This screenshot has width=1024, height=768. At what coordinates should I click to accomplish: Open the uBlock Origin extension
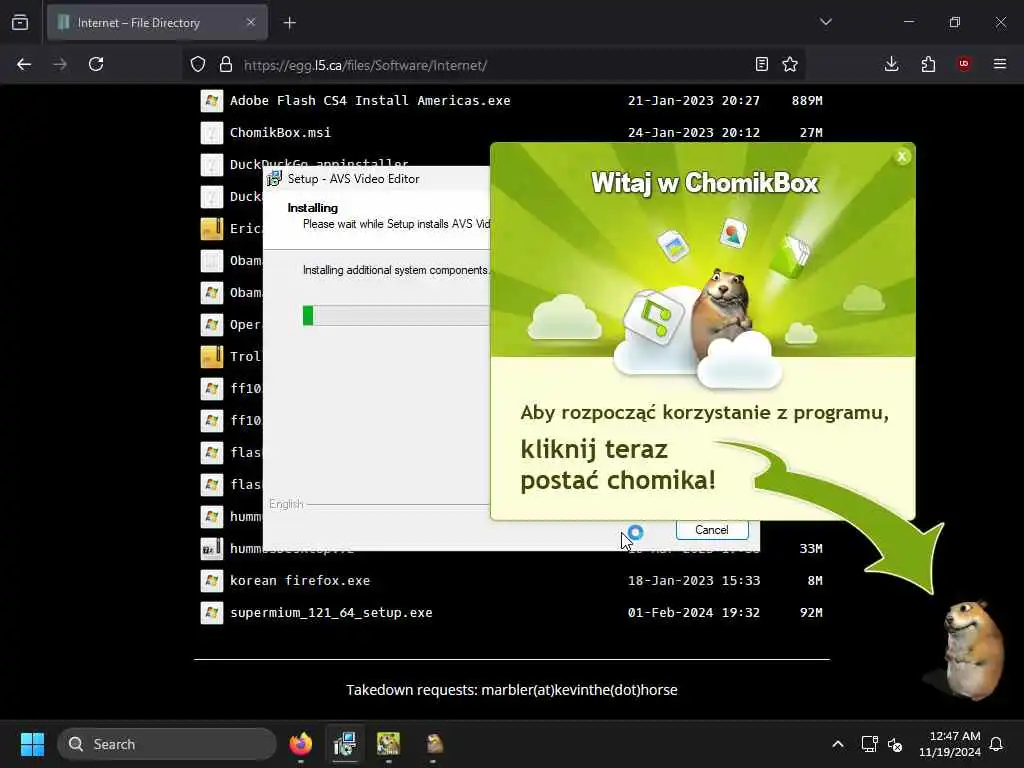(x=964, y=64)
